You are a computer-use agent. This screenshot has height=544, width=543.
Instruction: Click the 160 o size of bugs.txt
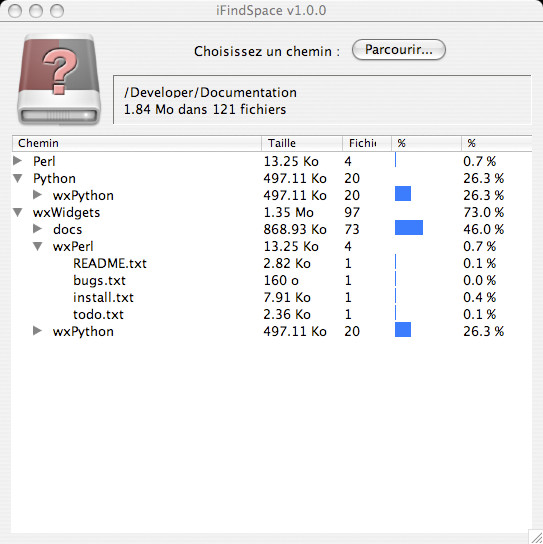pos(281,280)
